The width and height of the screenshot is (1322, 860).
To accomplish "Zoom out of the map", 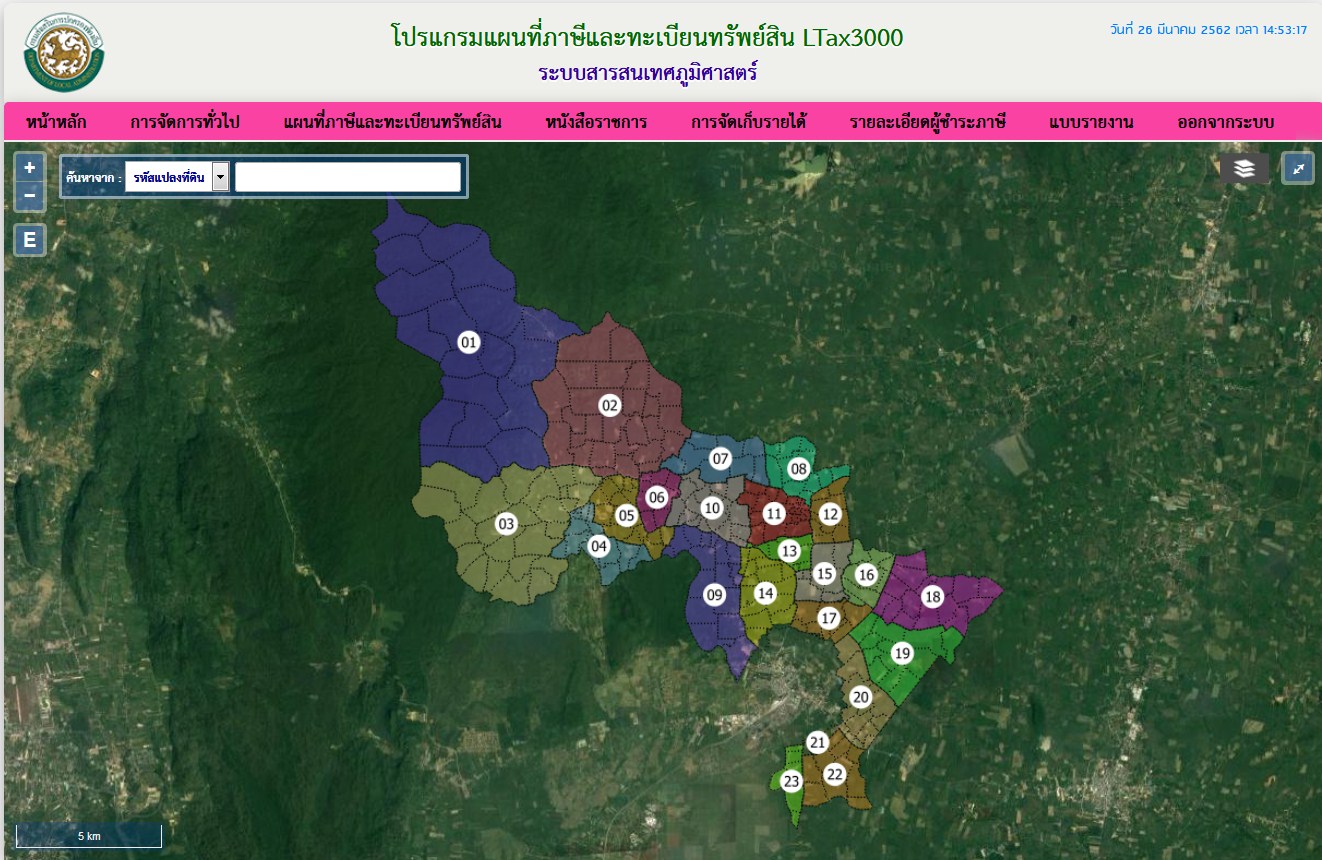I will pyautogui.click(x=30, y=196).
